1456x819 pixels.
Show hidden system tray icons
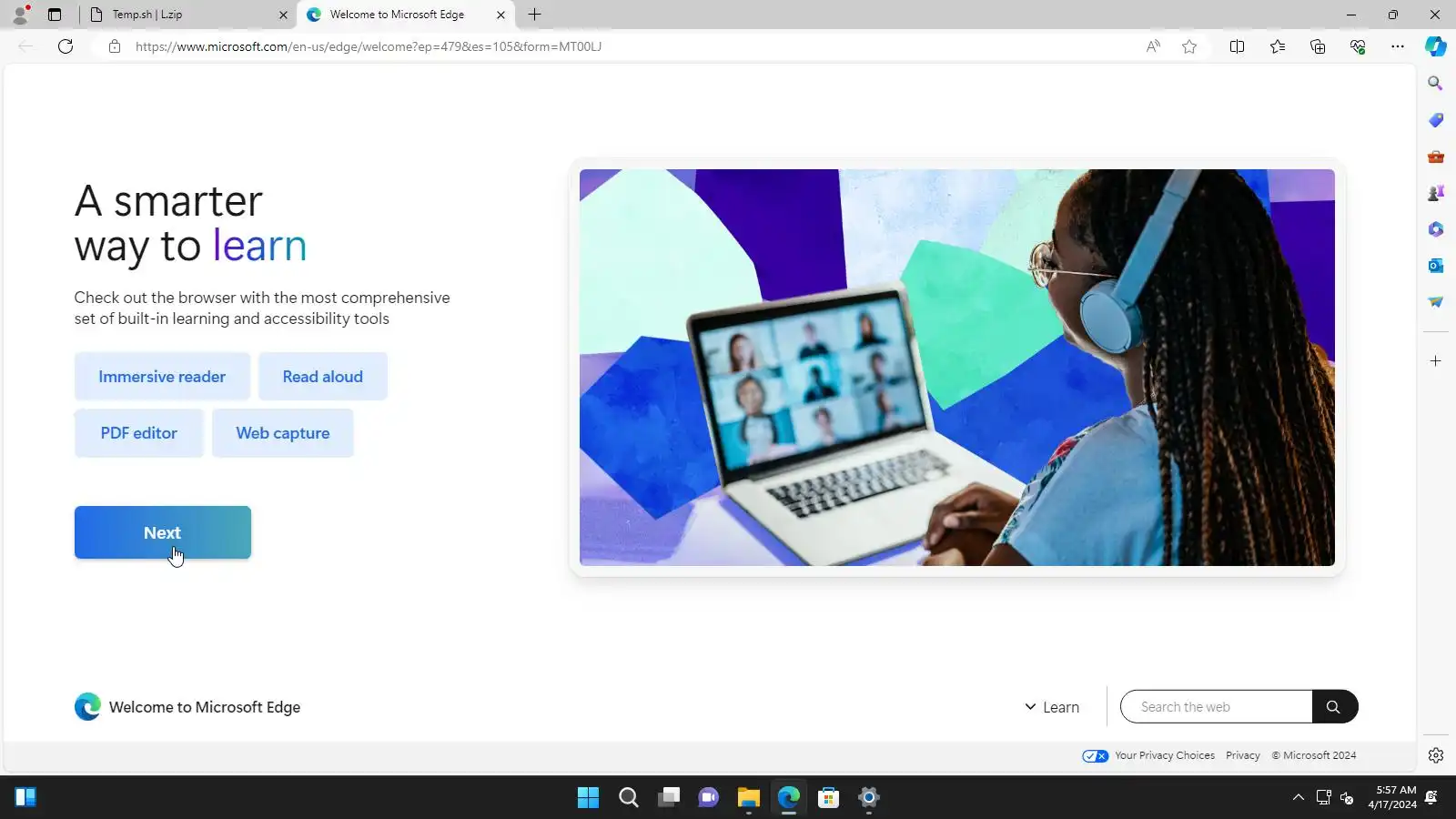(x=1299, y=798)
